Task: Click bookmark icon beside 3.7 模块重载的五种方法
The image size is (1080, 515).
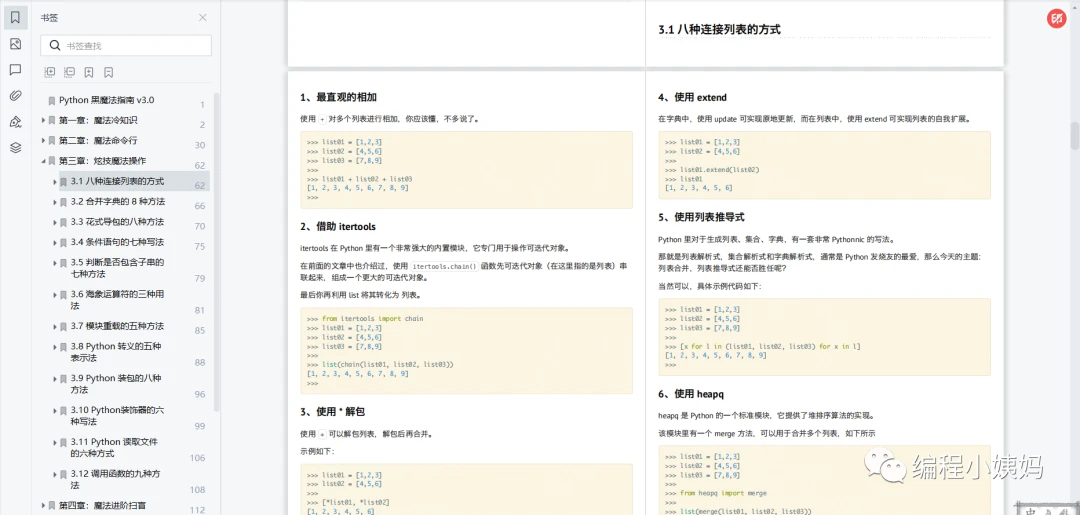Action: (63, 326)
